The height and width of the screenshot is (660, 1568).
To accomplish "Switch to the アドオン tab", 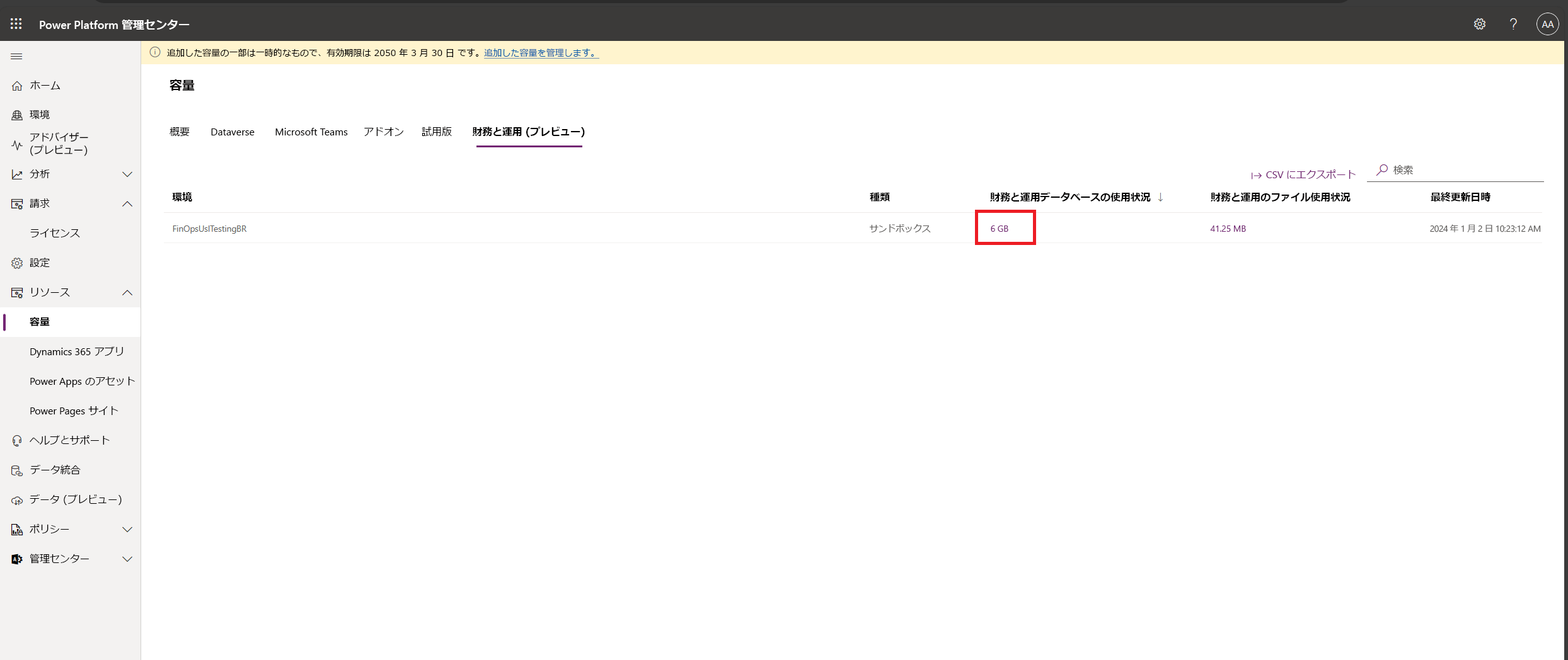I will point(384,132).
